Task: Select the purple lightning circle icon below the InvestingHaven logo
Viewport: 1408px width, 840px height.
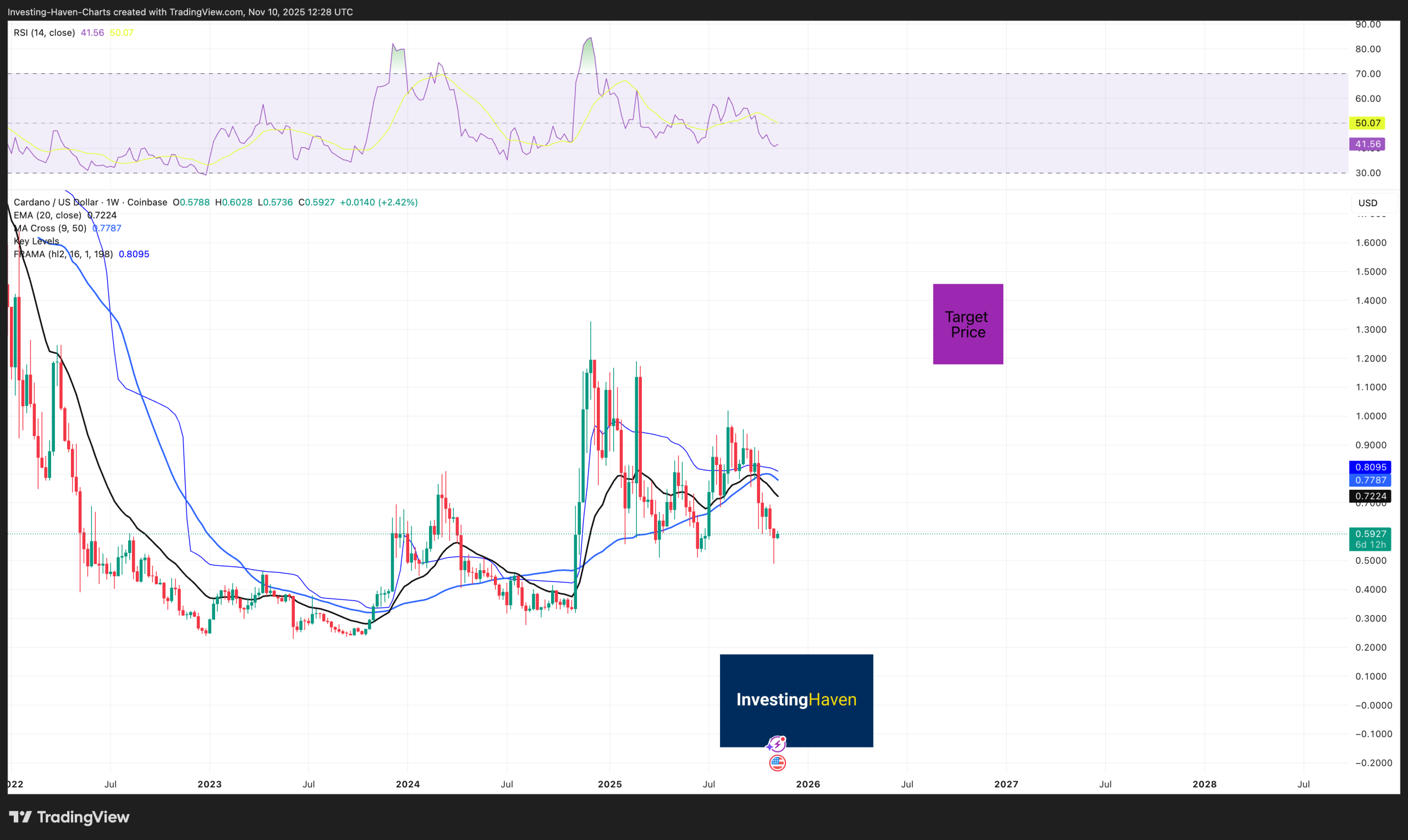Action: [778, 744]
